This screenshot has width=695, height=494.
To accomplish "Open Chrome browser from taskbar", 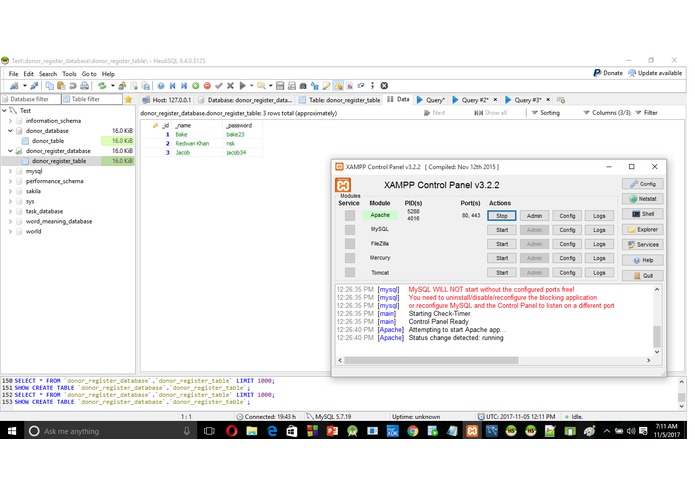I will pos(413,432).
